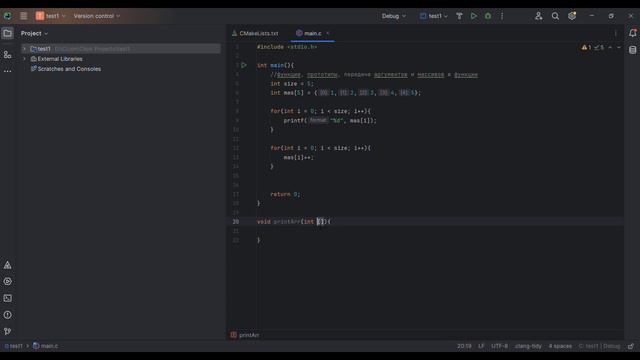
Task: Open the IDE settings gear icon
Action: [x=572, y=16]
